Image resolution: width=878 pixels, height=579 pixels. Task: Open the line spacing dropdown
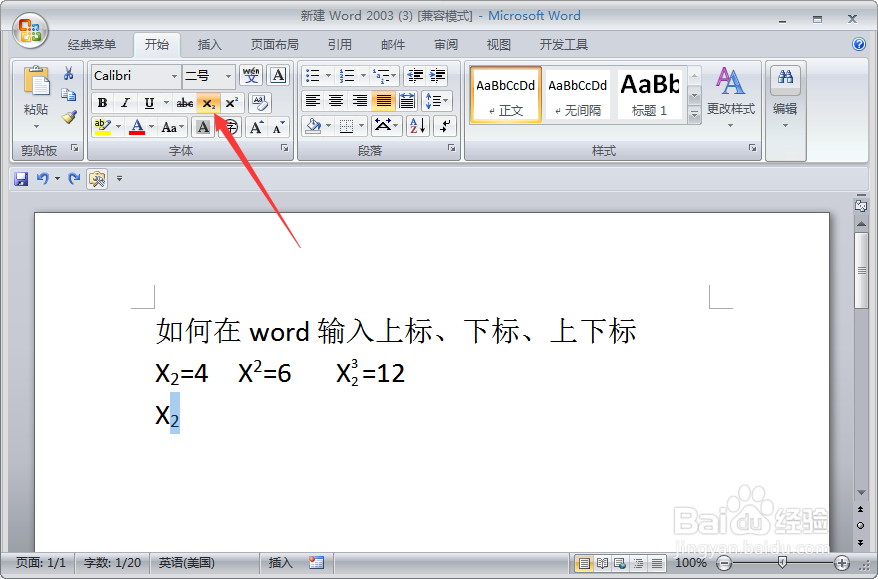coord(437,100)
